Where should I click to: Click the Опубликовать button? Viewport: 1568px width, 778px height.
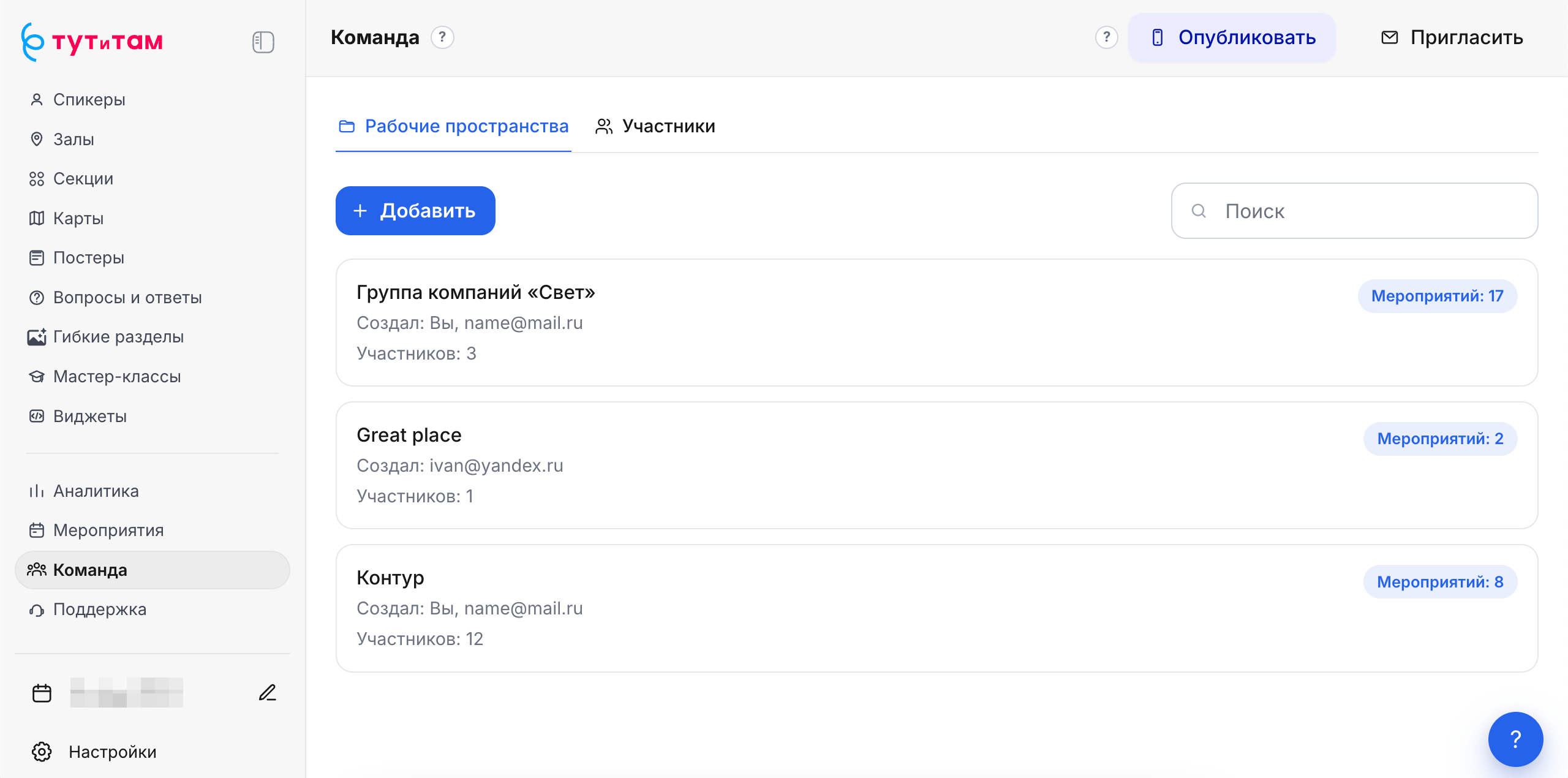[1232, 37]
